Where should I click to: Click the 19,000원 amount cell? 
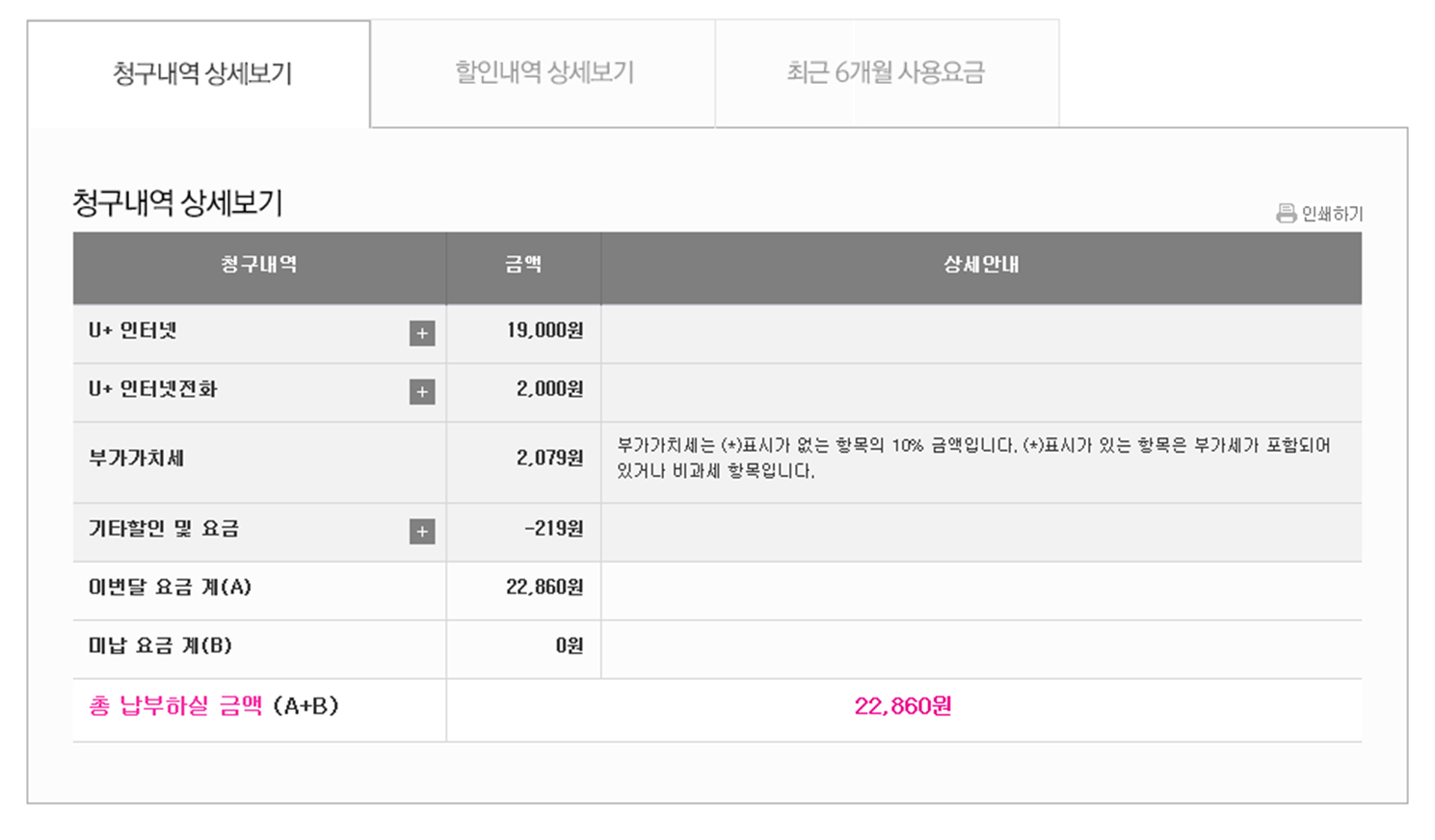pos(545,331)
